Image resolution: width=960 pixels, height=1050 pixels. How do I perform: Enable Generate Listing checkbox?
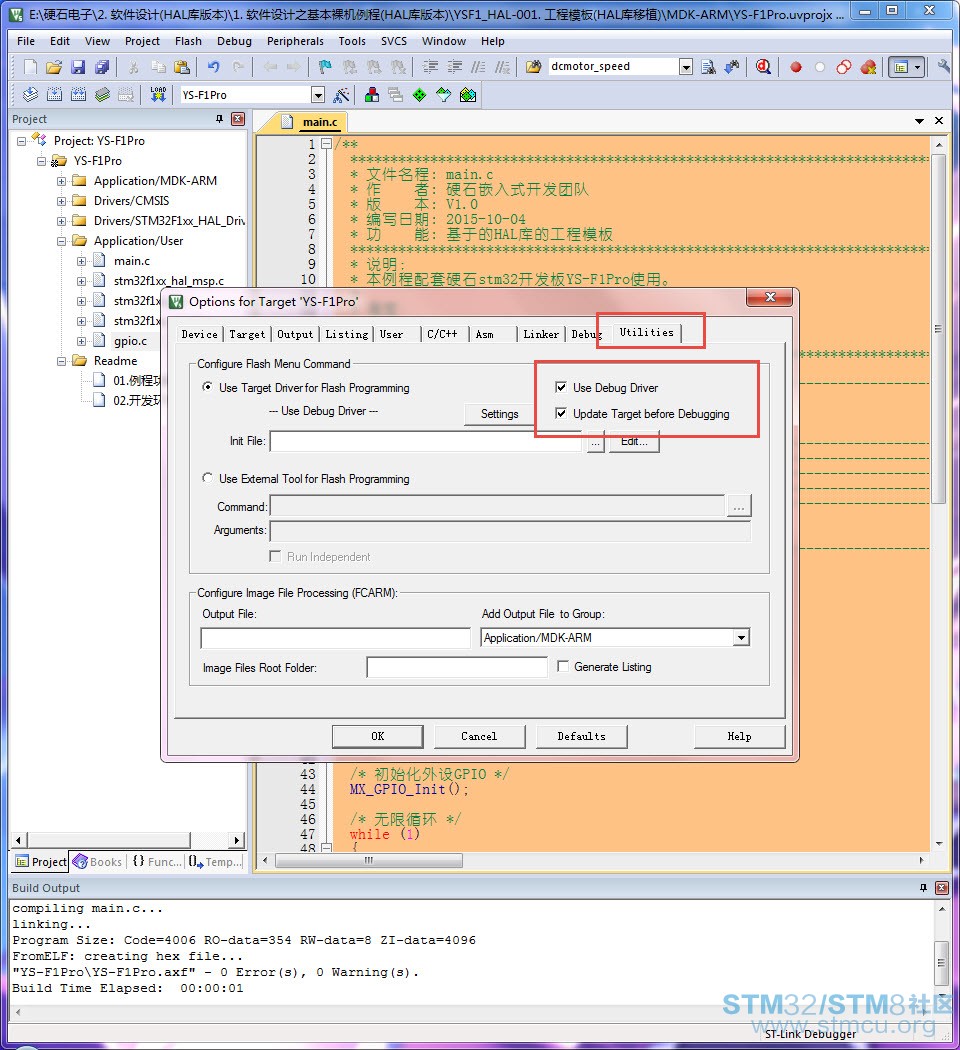coord(563,666)
